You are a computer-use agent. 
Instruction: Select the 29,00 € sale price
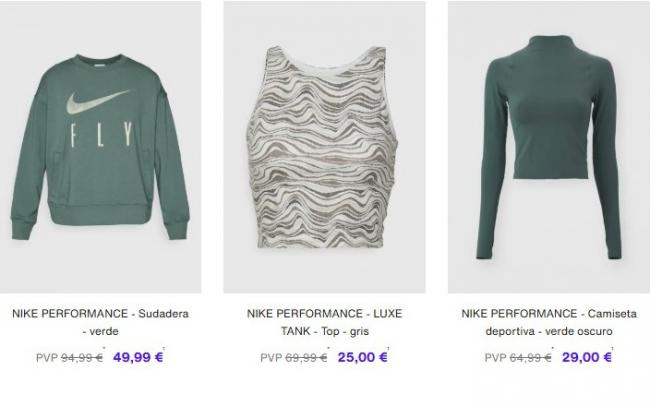pos(587,357)
